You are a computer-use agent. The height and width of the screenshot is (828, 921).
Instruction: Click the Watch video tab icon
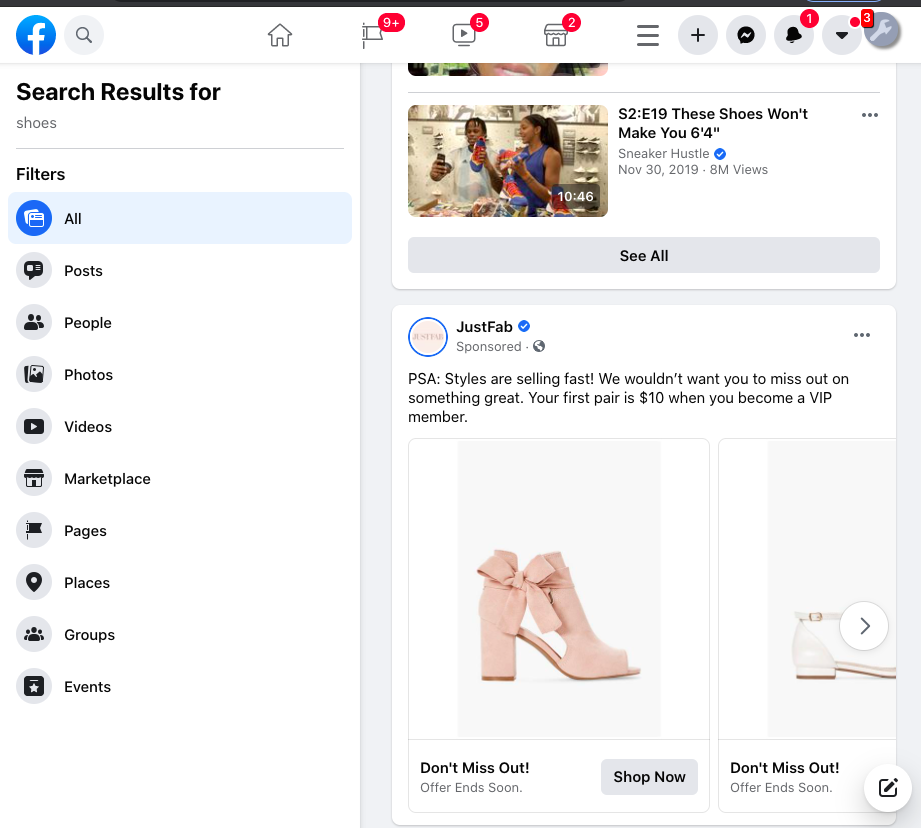click(463, 34)
